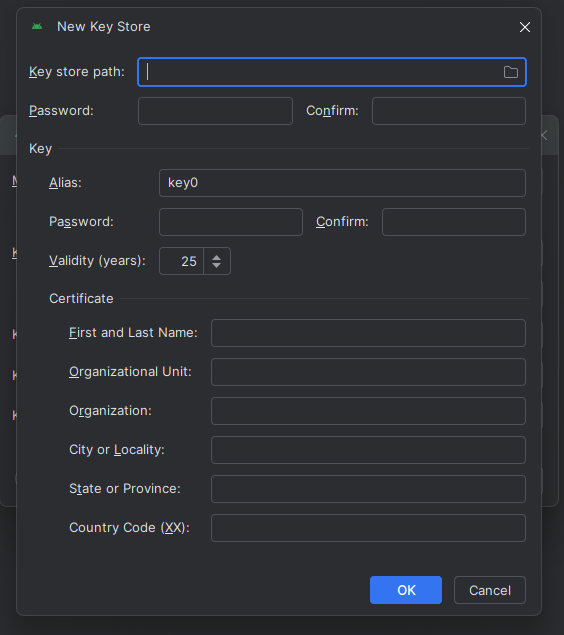Click the 'Alias:' label

pos(65,183)
